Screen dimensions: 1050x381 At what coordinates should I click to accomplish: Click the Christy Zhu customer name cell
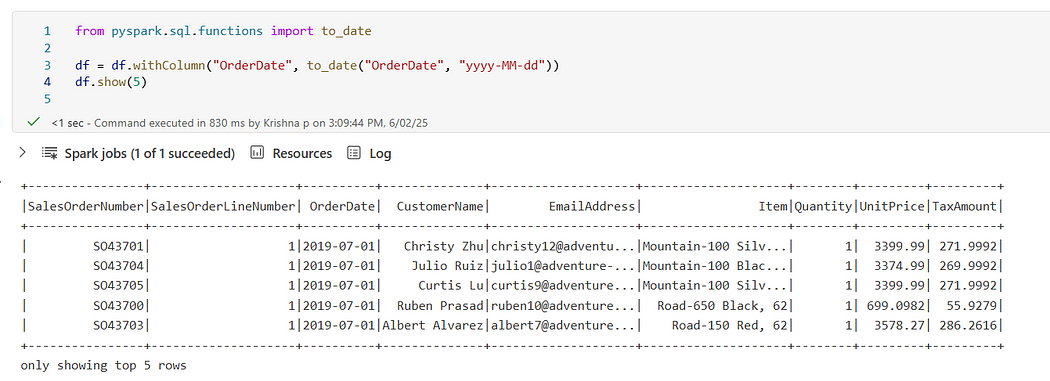click(x=445, y=246)
